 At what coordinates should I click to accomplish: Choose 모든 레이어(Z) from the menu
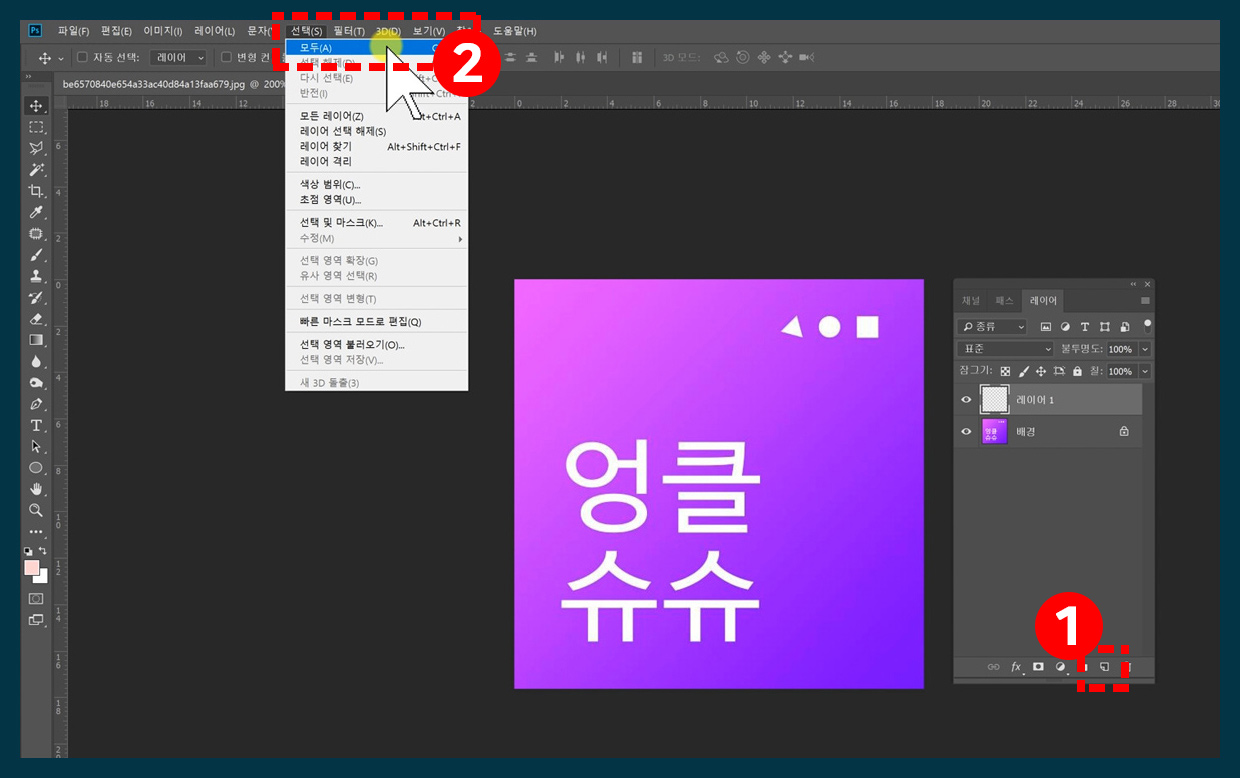click(x=376, y=116)
